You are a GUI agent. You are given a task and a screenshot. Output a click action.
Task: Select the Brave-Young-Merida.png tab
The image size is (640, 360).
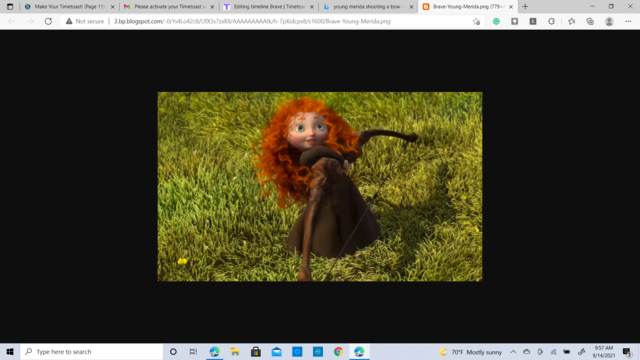[x=467, y=7]
